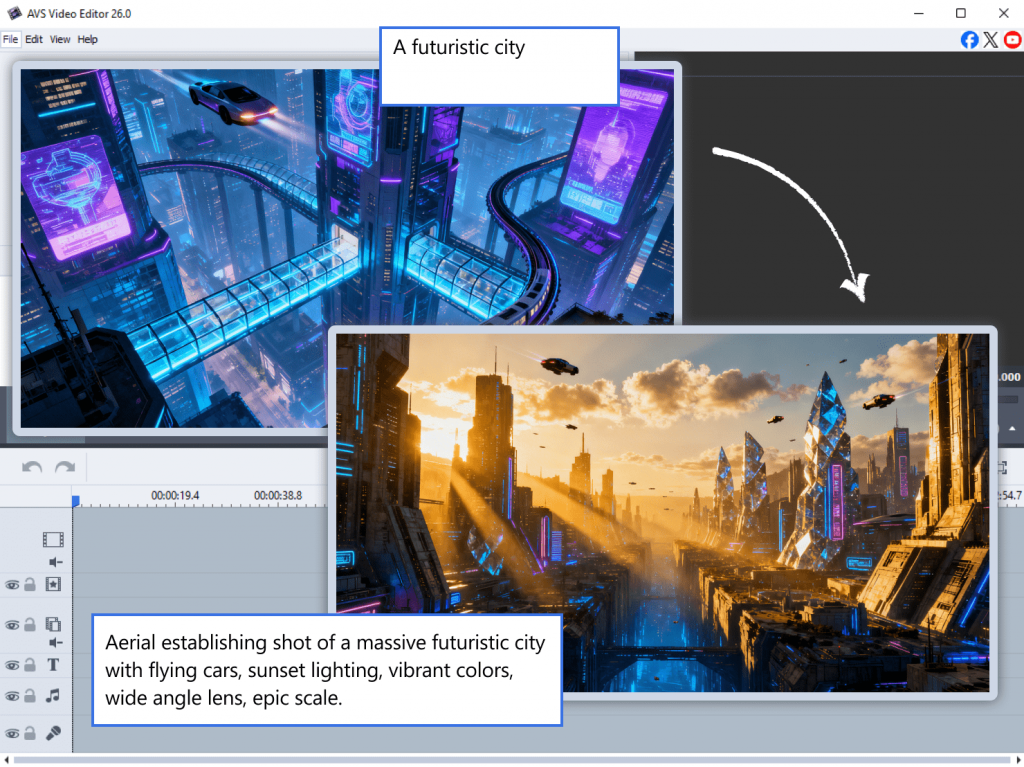The width and height of the screenshot is (1024, 767).
Task: Open the YouTube channel icon
Action: pyautogui.click(x=1013, y=40)
